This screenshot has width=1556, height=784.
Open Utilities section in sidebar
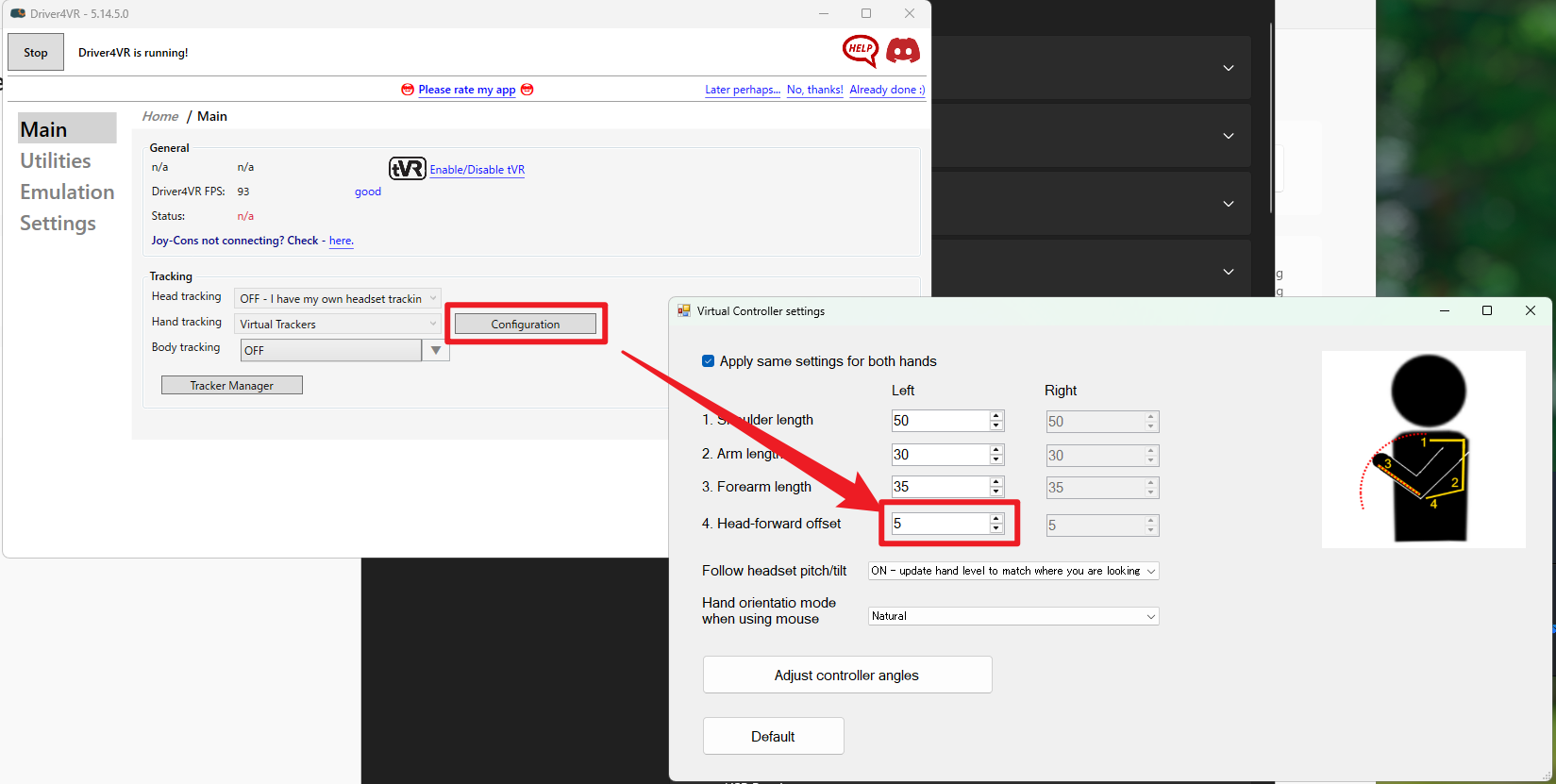pos(56,160)
